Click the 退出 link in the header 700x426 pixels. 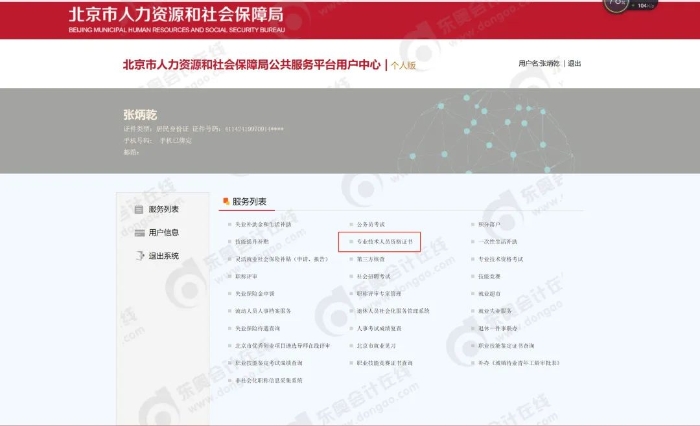(x=574, y=63)
